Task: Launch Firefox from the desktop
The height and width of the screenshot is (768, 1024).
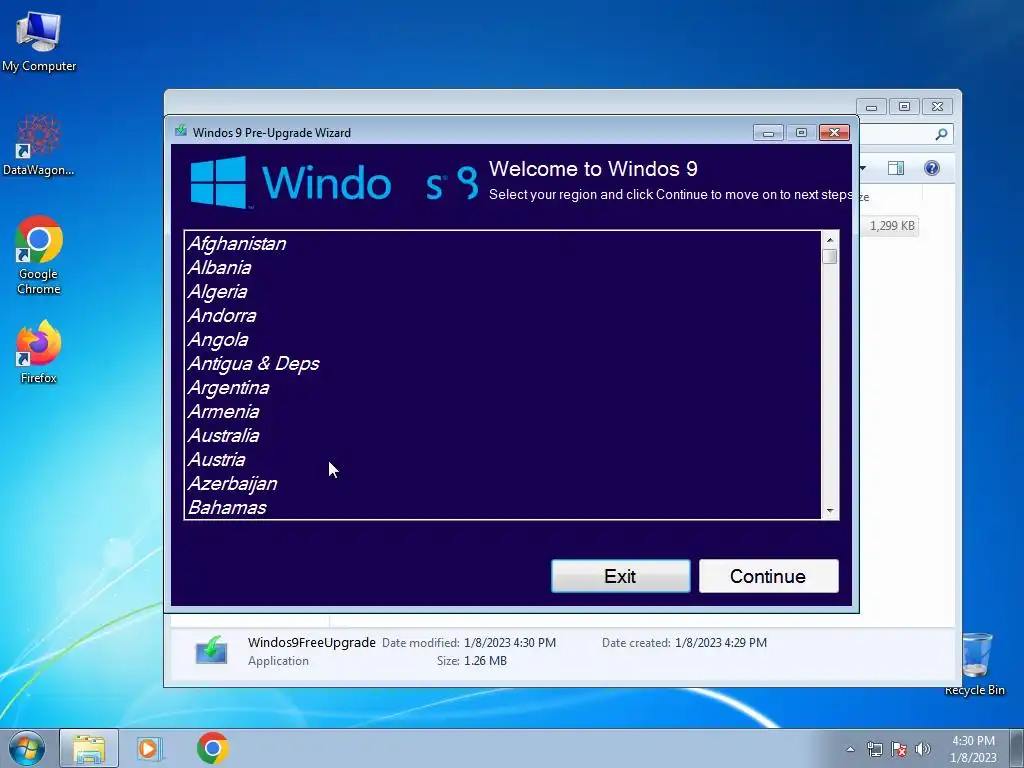Action: tap(39, 351)
